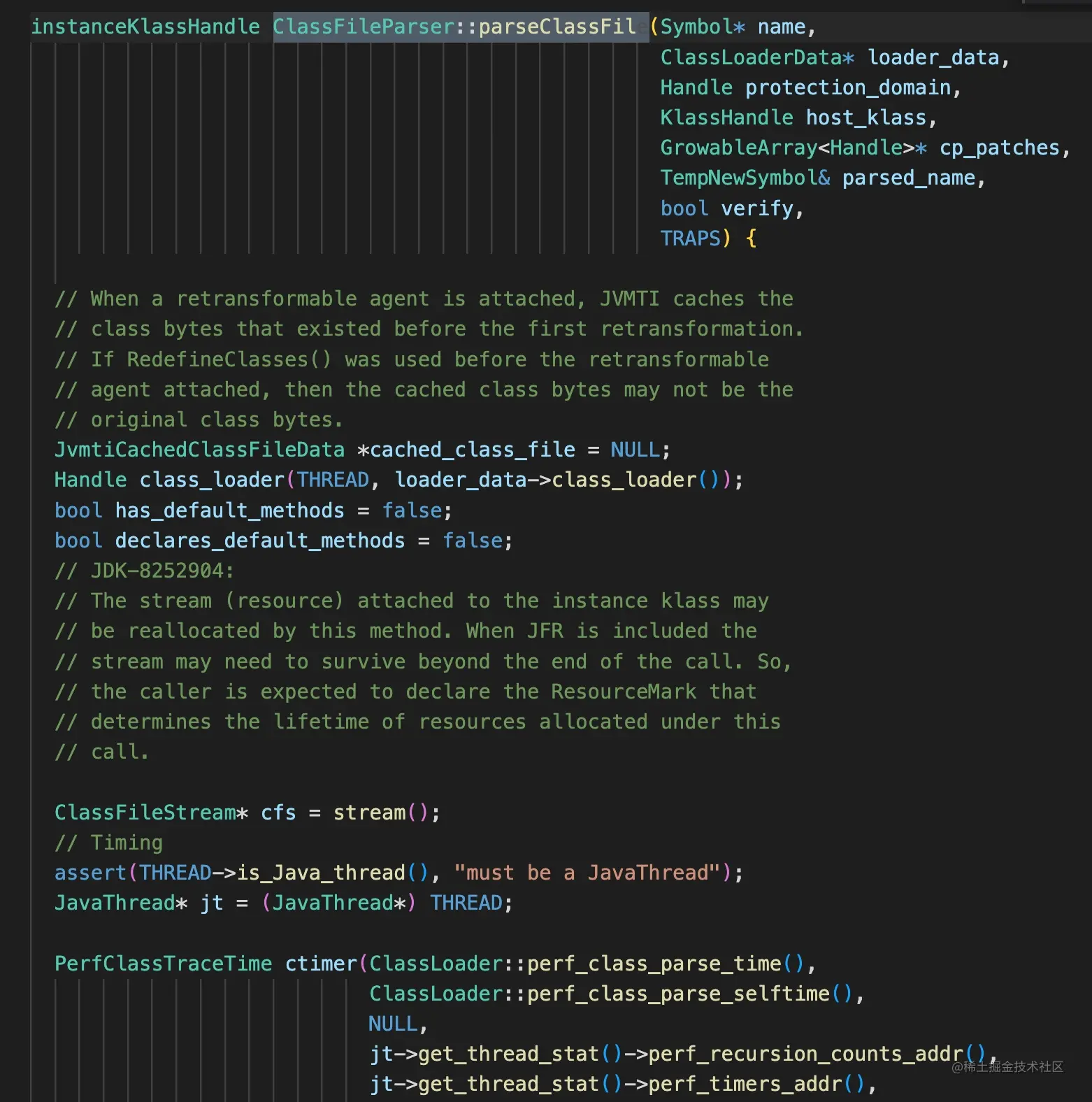The height and width of the screenshot is (1102, 1092).
Task: Click 'ClassLoader::perf_class_parse_selftime(),' argument
Action: pyautogui.click(x=617, y=994)
